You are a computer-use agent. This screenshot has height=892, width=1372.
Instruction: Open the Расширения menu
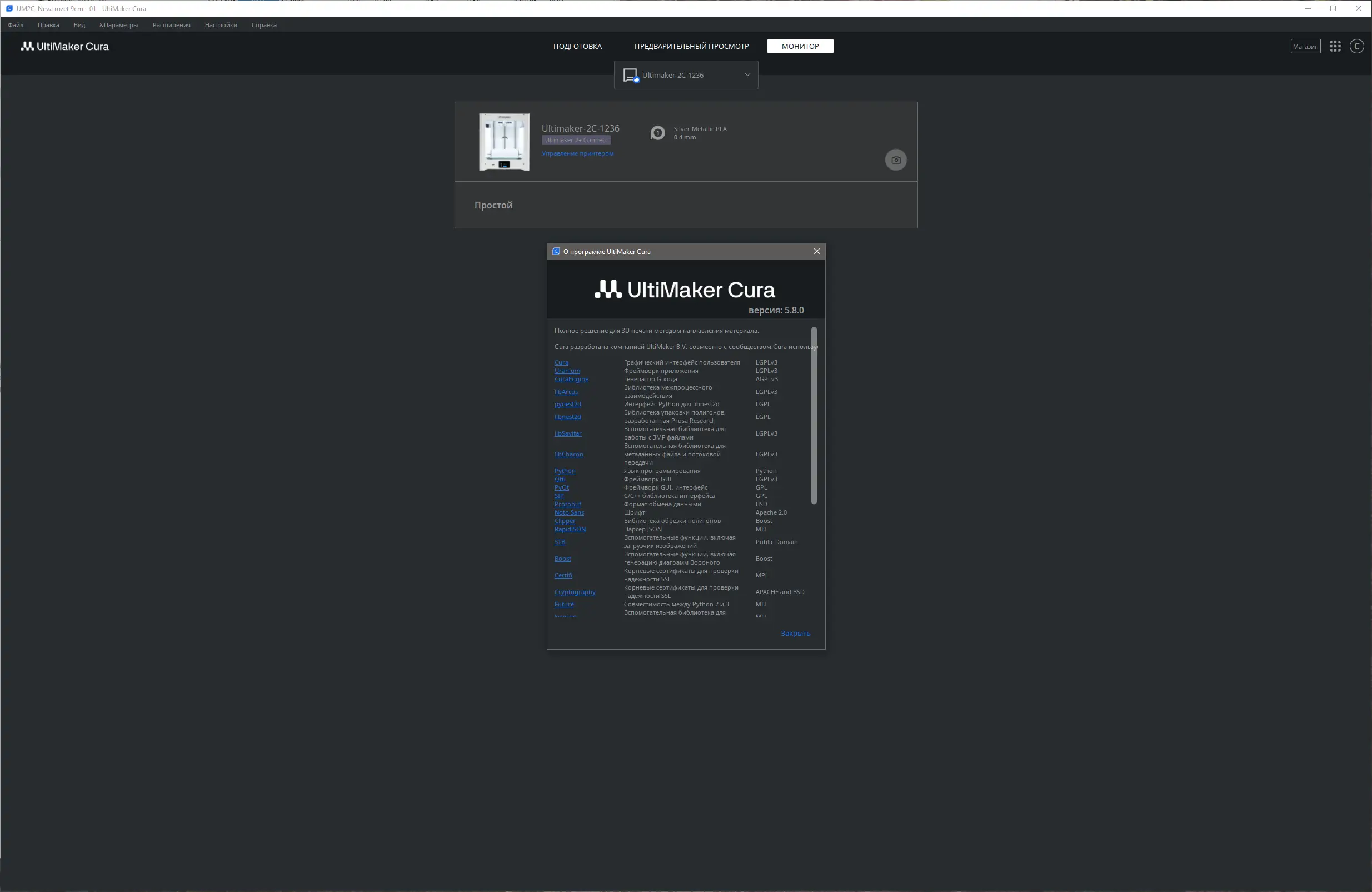[x=171, y=25]
